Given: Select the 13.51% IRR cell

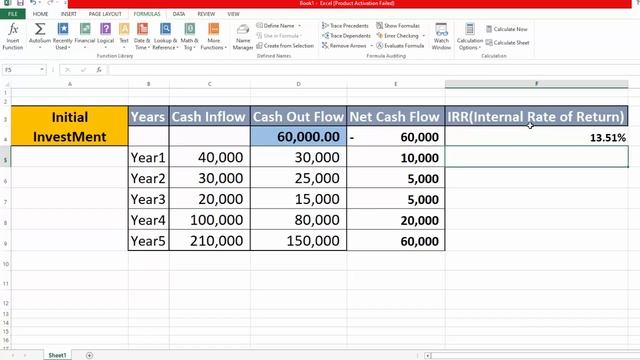Looking at the screenshot, I should click(536, 137).
